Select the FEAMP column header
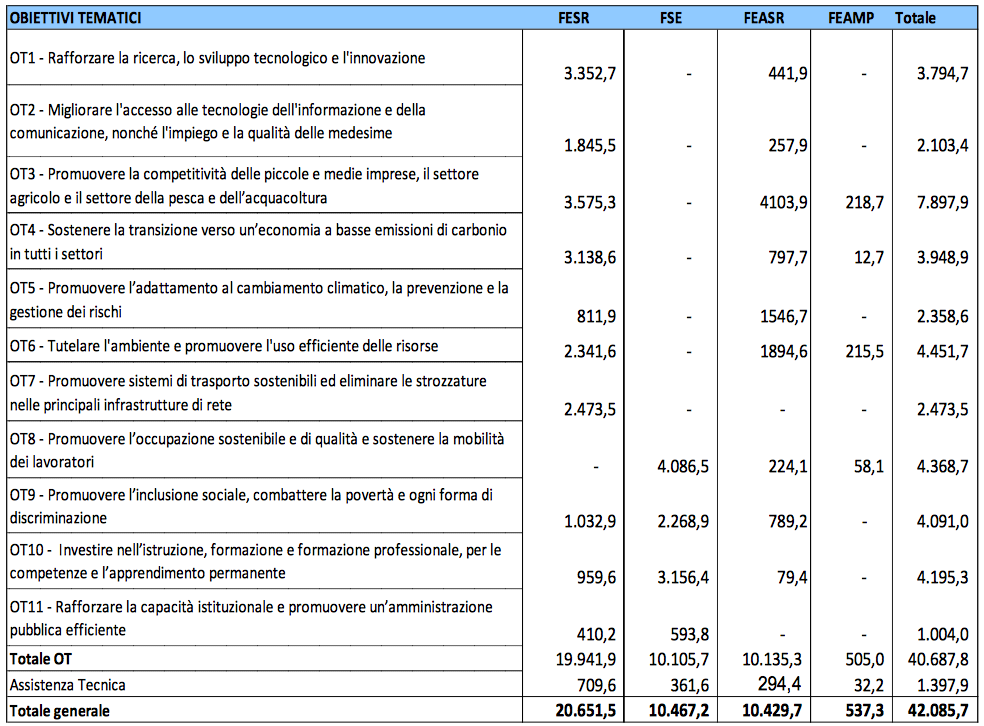This screenshot has height=726, width=984. 851,18
